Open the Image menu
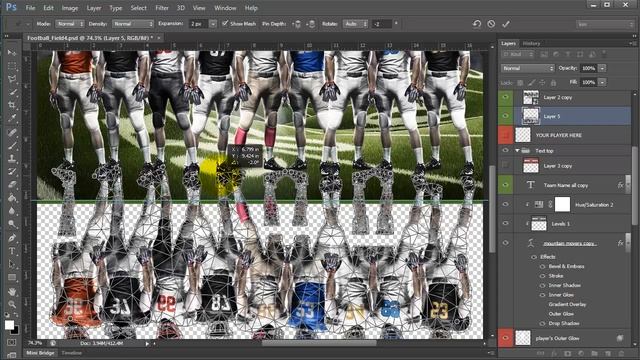This screenshot has width=640, height=360. [x=70, y=8]
